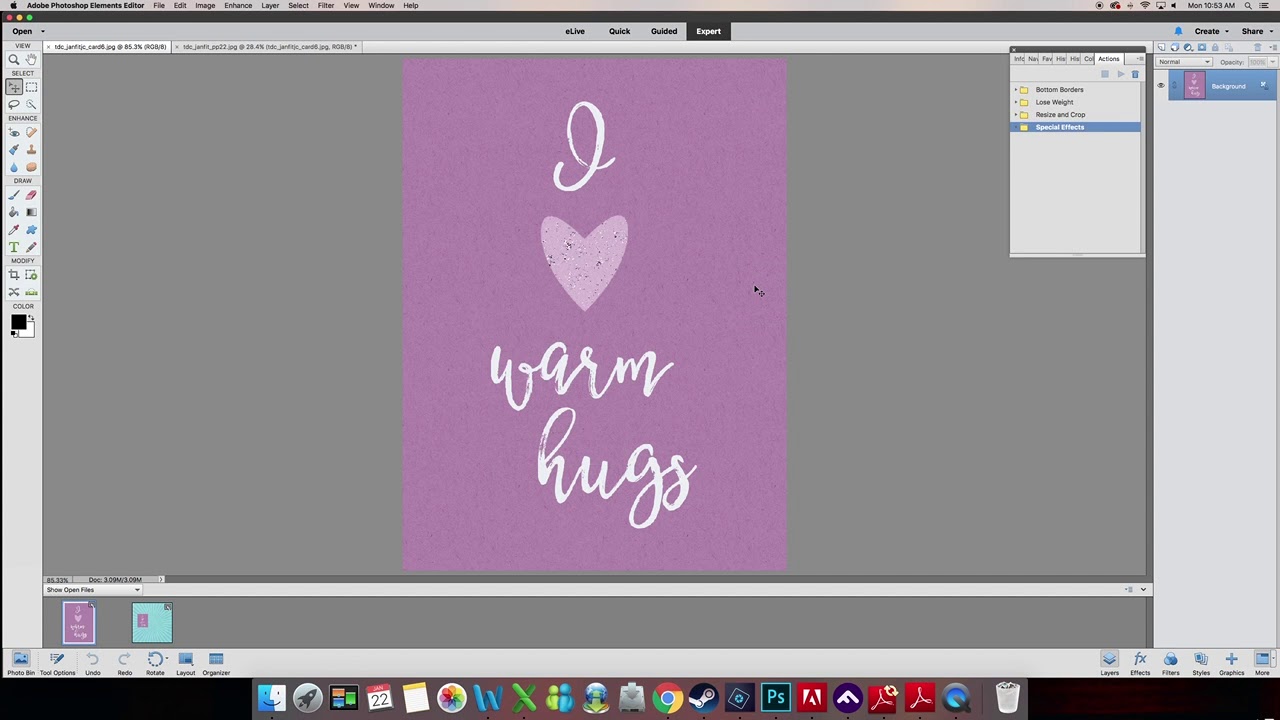The image size is (1280, 720).
Task: Select the Sponge tool
Action: [x=31, y=167]
